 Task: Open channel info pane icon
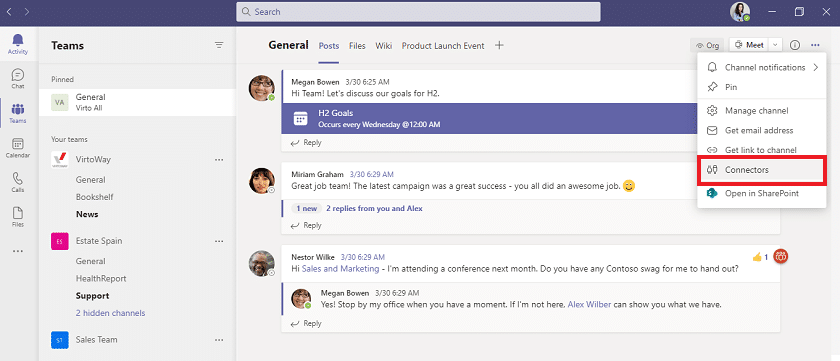click(795, 46)
